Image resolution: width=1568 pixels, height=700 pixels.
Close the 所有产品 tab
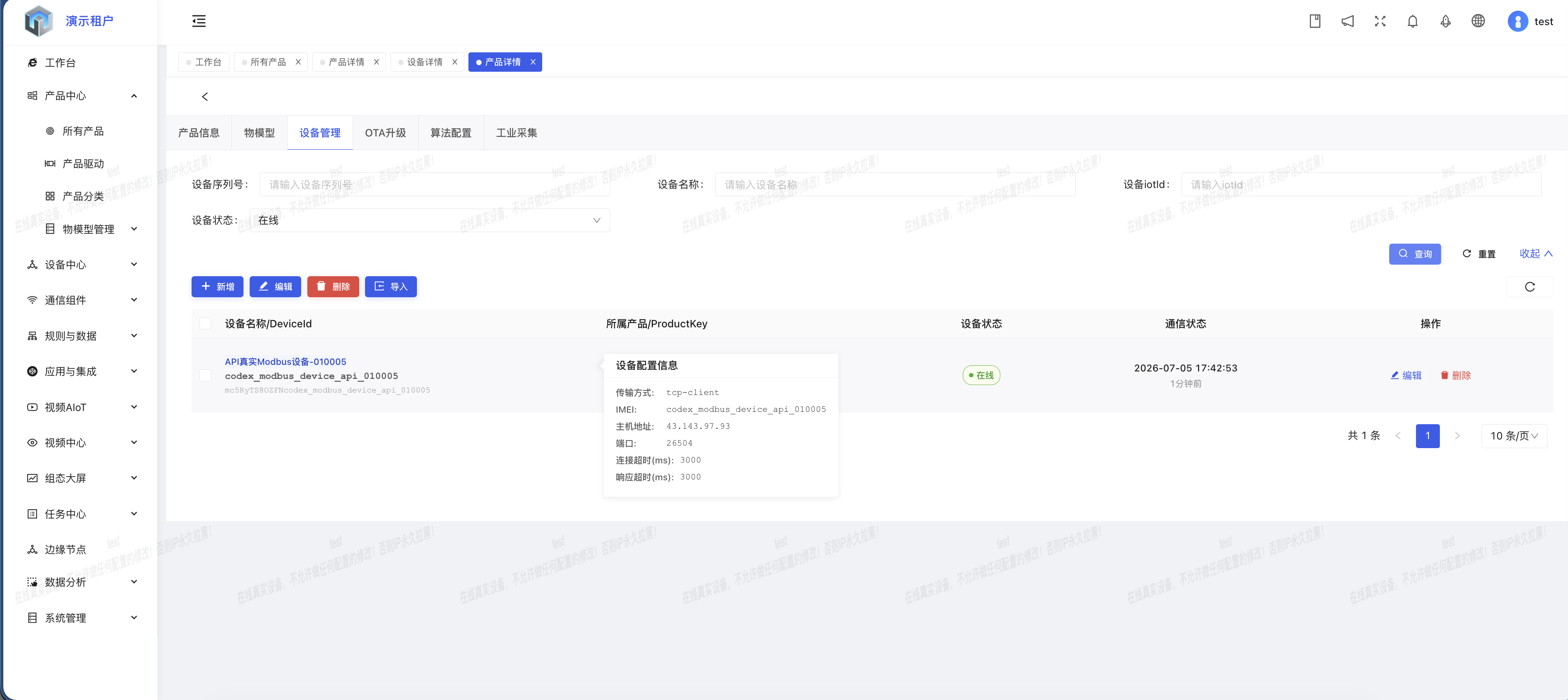[298, 62]
